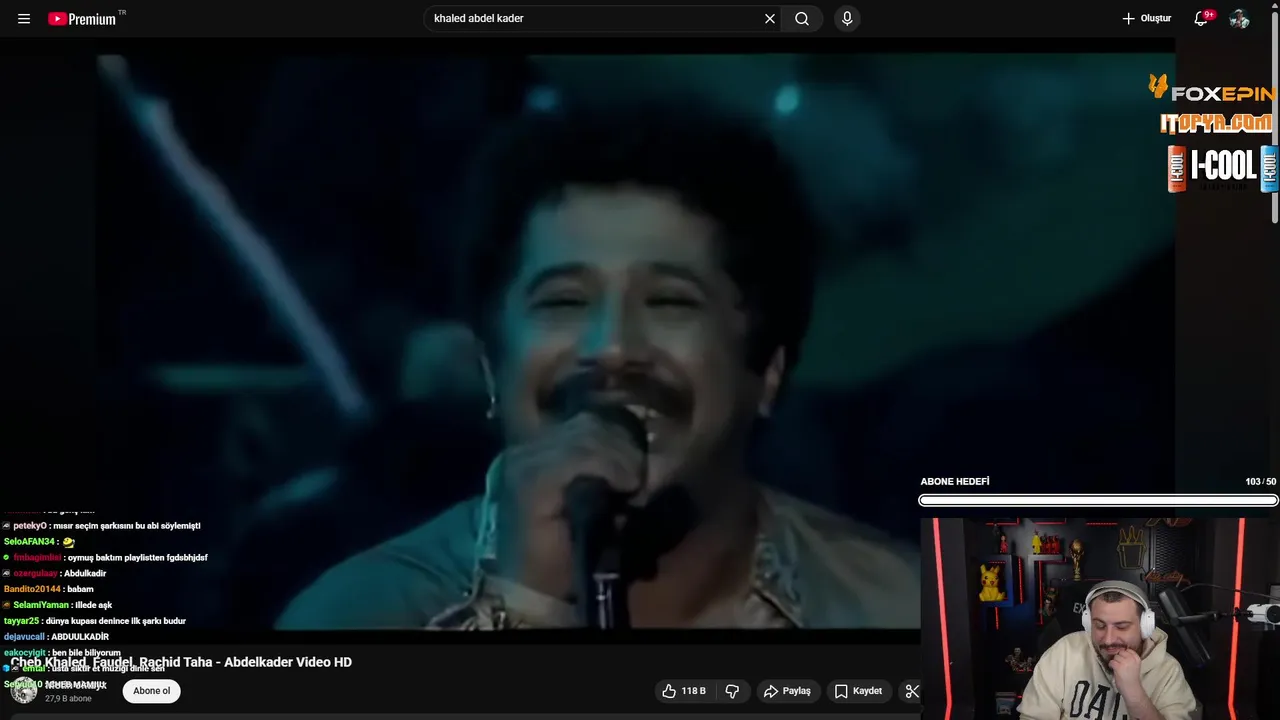Open the Oluştur create menu
The height and width of the screenshot is (720, 1280).
(x=1146, y=19)
